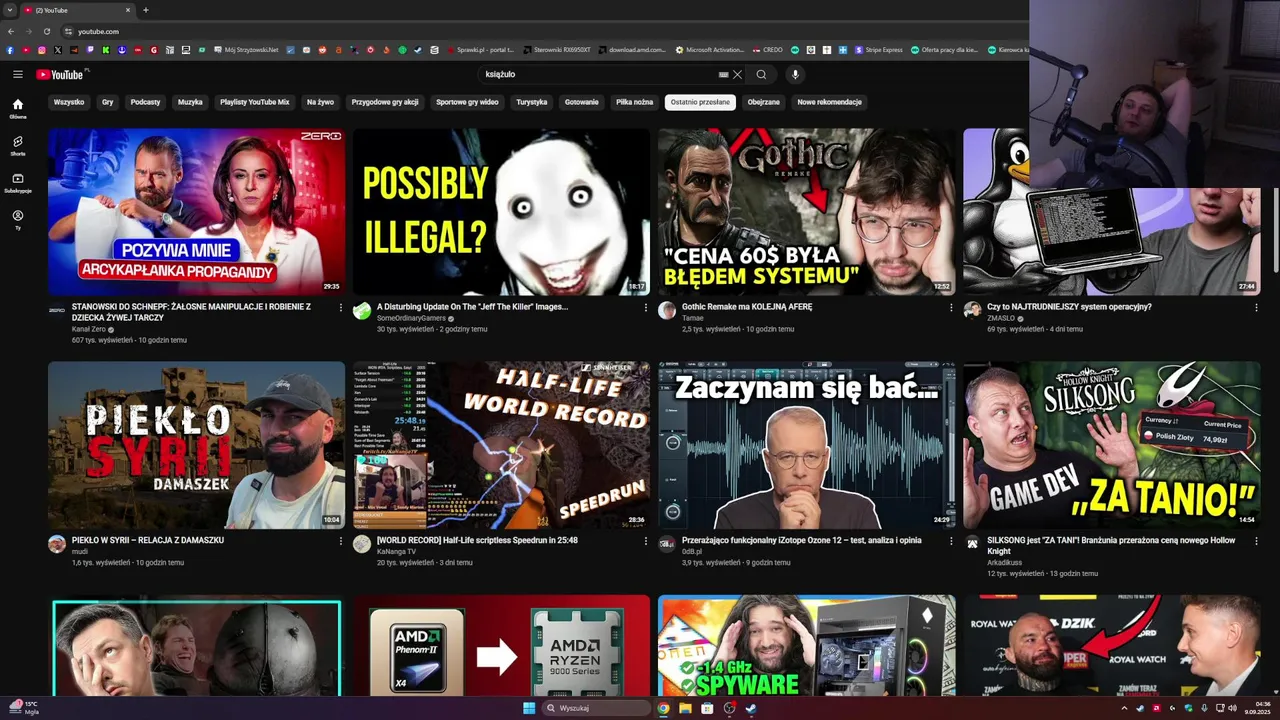Select the Piłka nożna chip

(634, 102)
